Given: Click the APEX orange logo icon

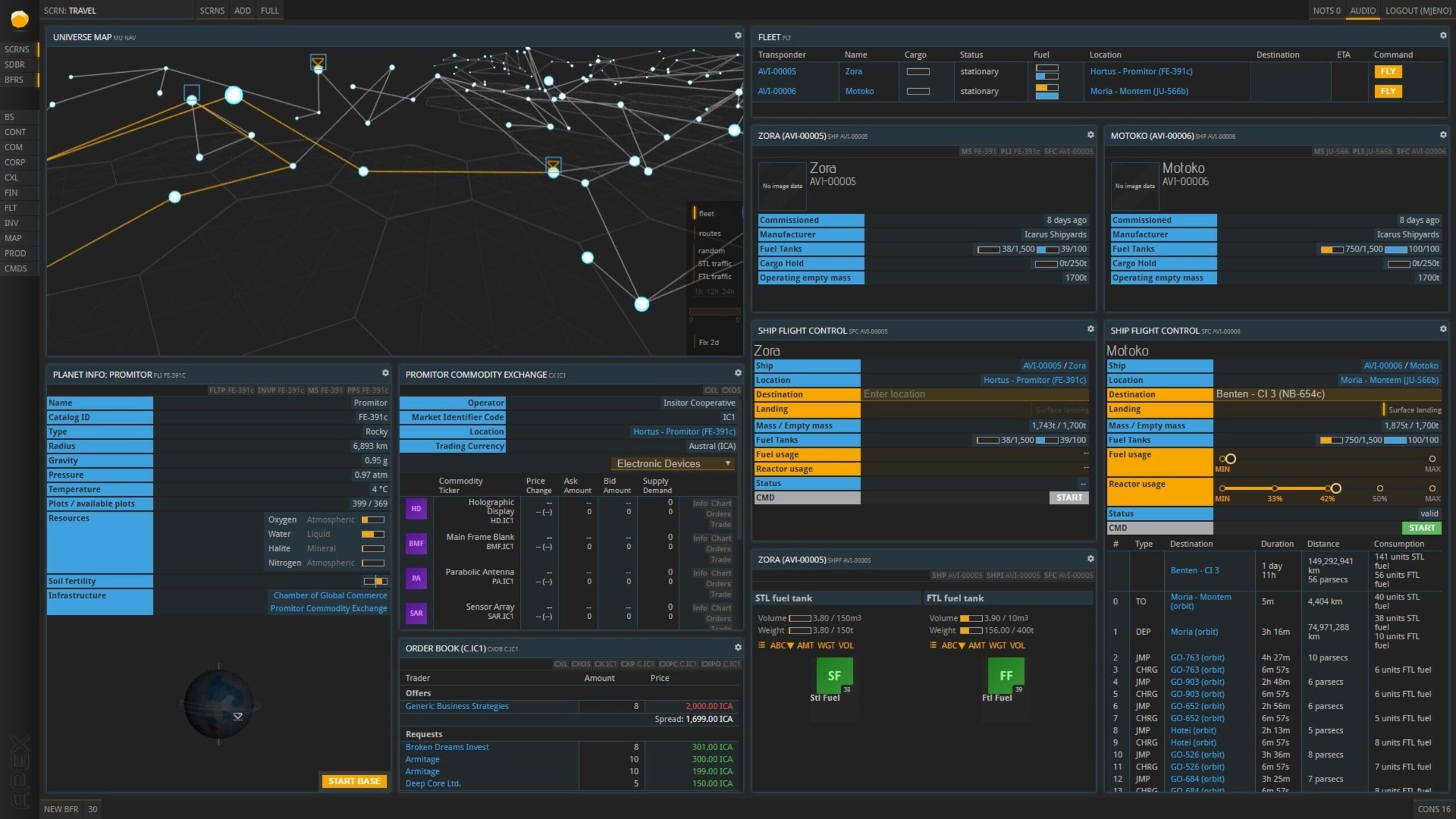Looking at the screenshot, I should tap(19, 19).
